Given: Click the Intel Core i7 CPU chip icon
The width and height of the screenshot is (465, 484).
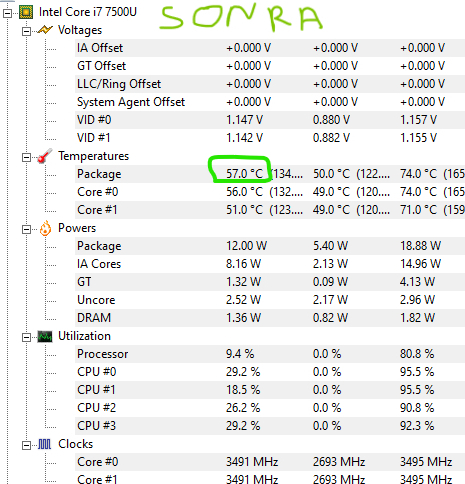Looking at the screenshot, I should click(x=26, y=12).
